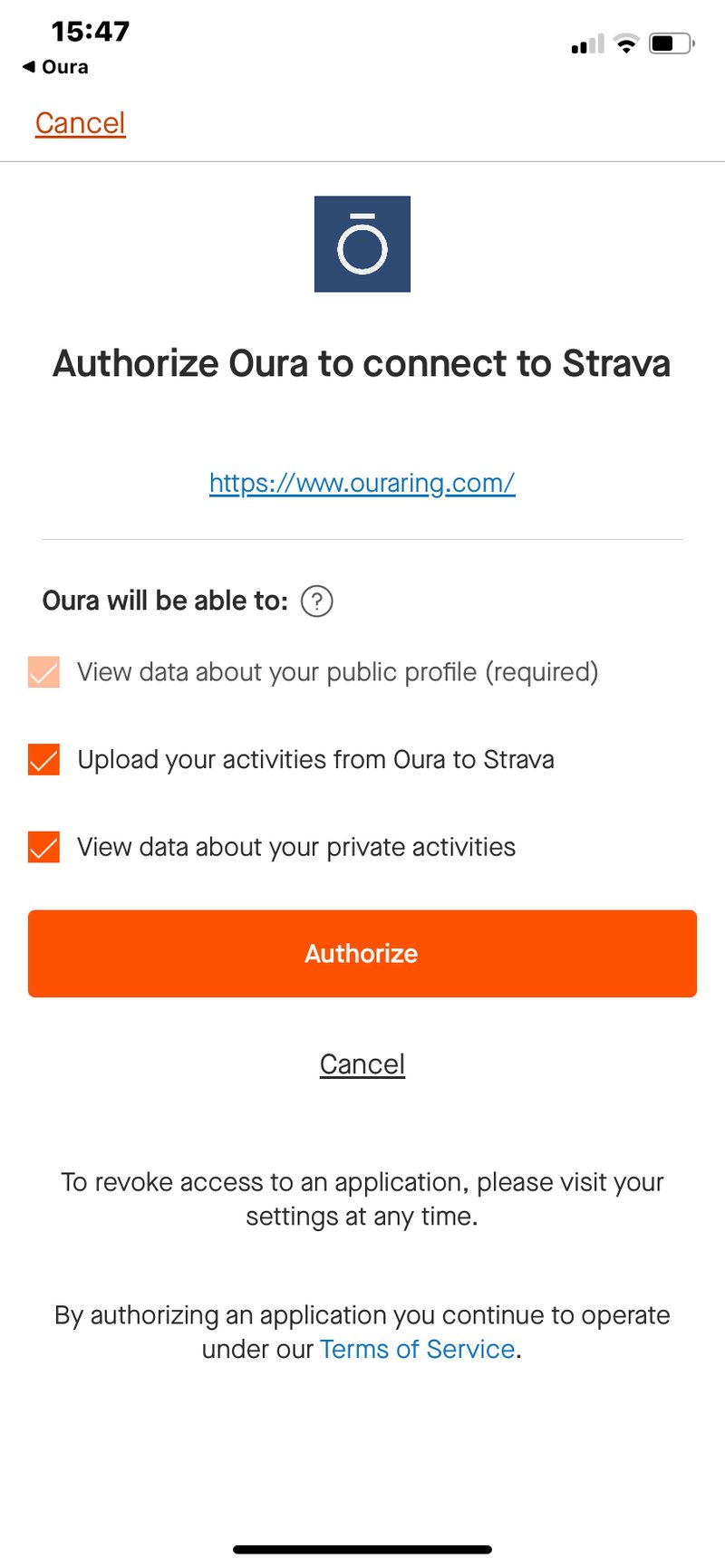
Task: Tap Cancel link below Authorize
Action: tap(362, 1064)
